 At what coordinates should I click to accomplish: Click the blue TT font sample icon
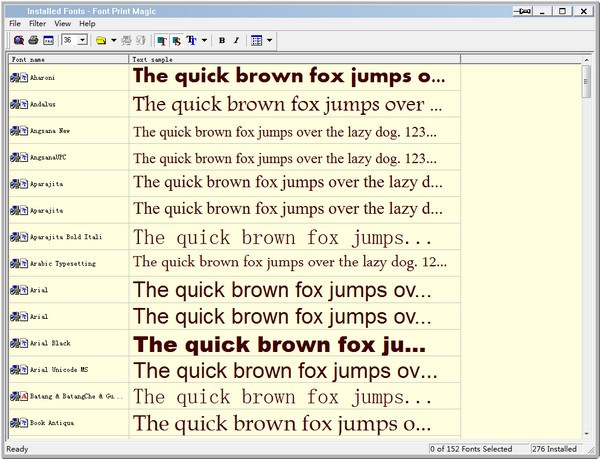(x=191, y=40)
